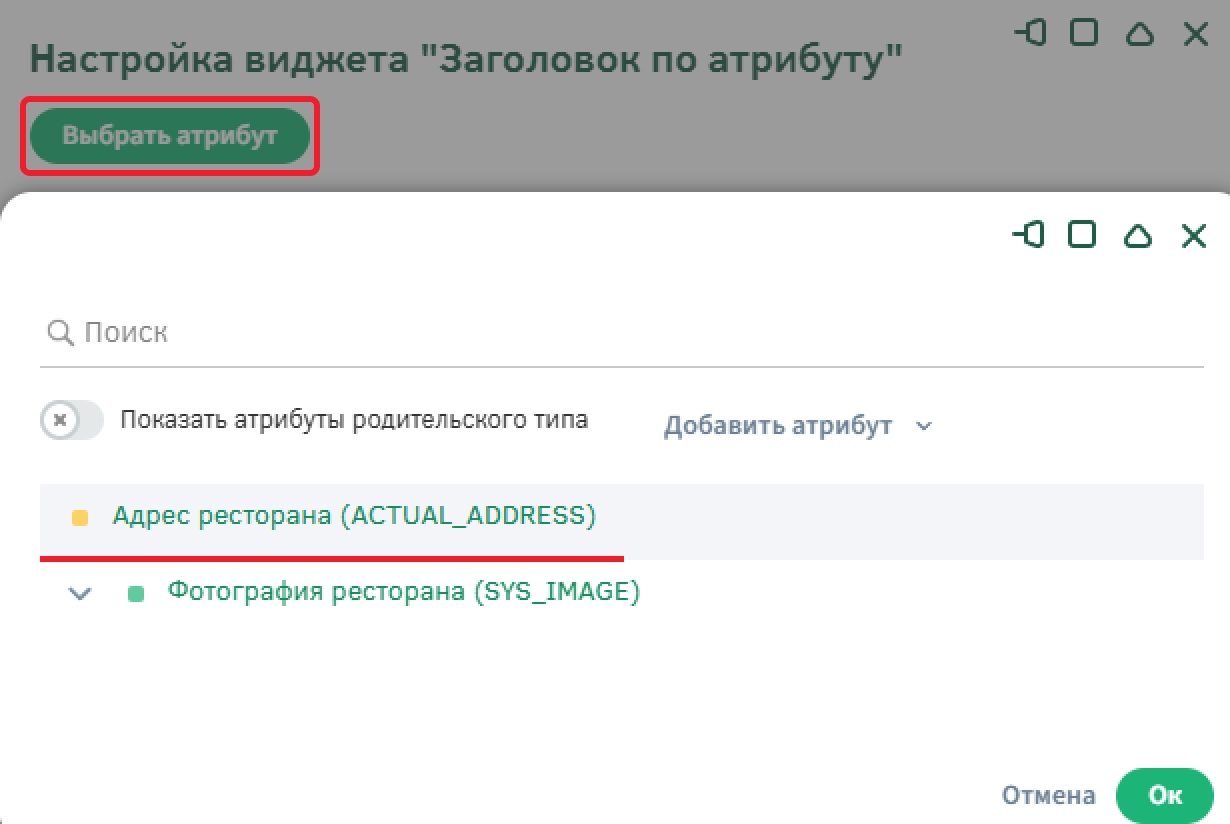
Task: Click the magnifier icon in search
Action: point(60,333)
